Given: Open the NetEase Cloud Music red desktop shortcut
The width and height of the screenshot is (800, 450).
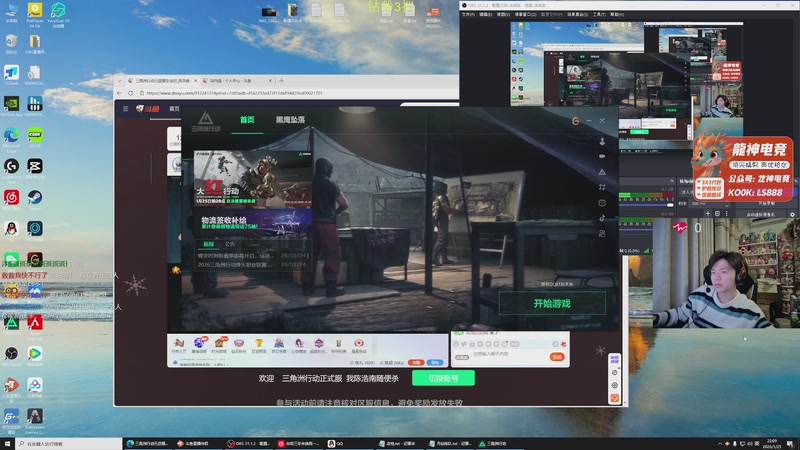Looking at the screenshot, I should coord(11,199).
